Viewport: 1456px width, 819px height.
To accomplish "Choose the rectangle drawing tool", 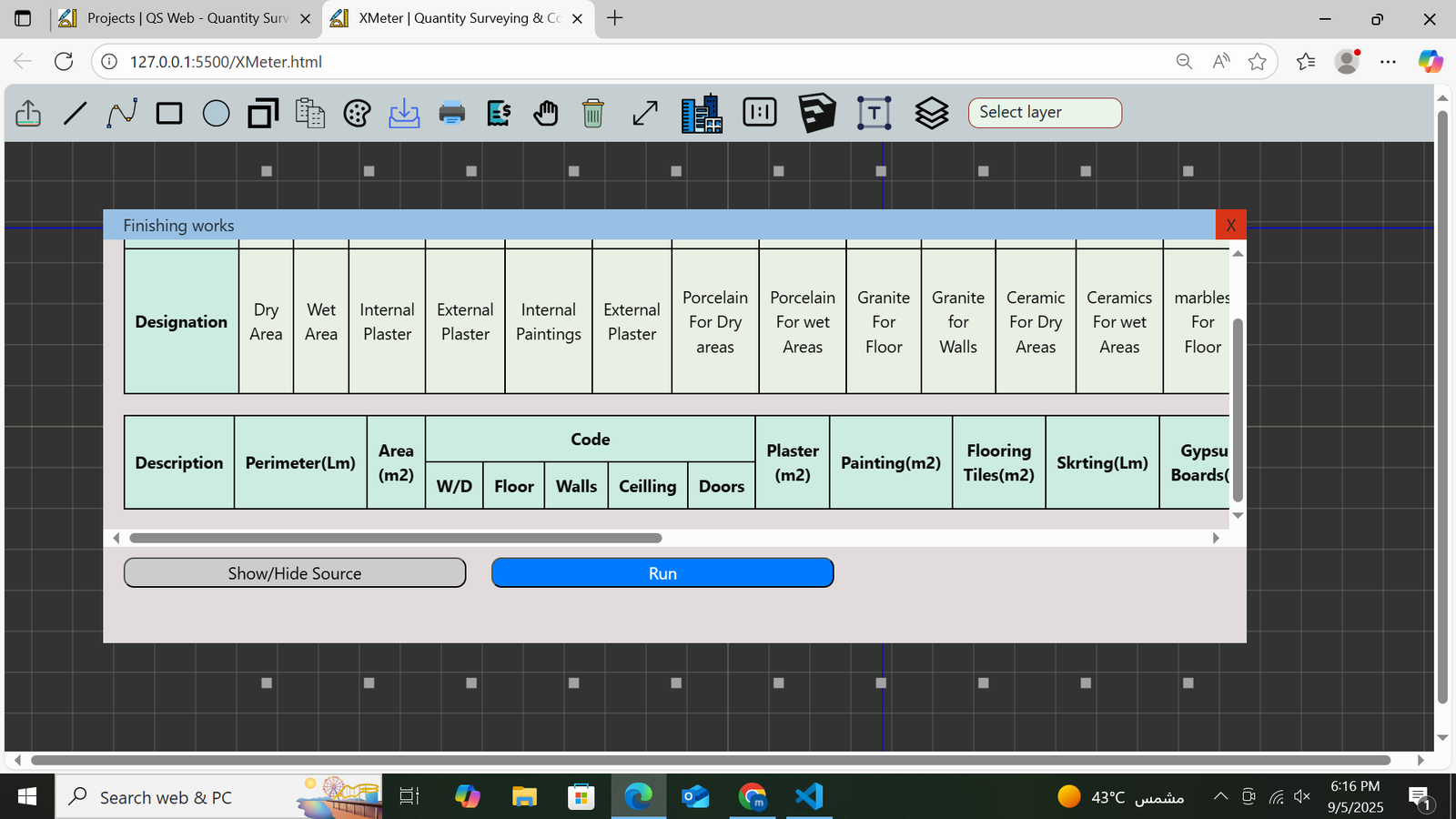I will coord(169,113).
